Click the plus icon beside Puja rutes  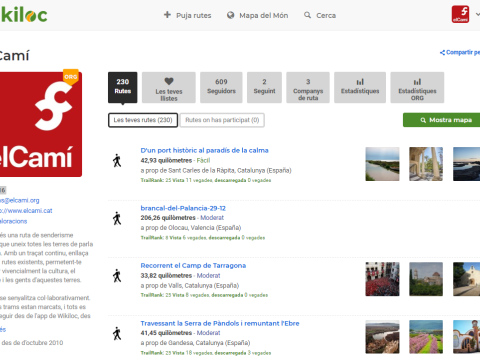click(167, 15)
